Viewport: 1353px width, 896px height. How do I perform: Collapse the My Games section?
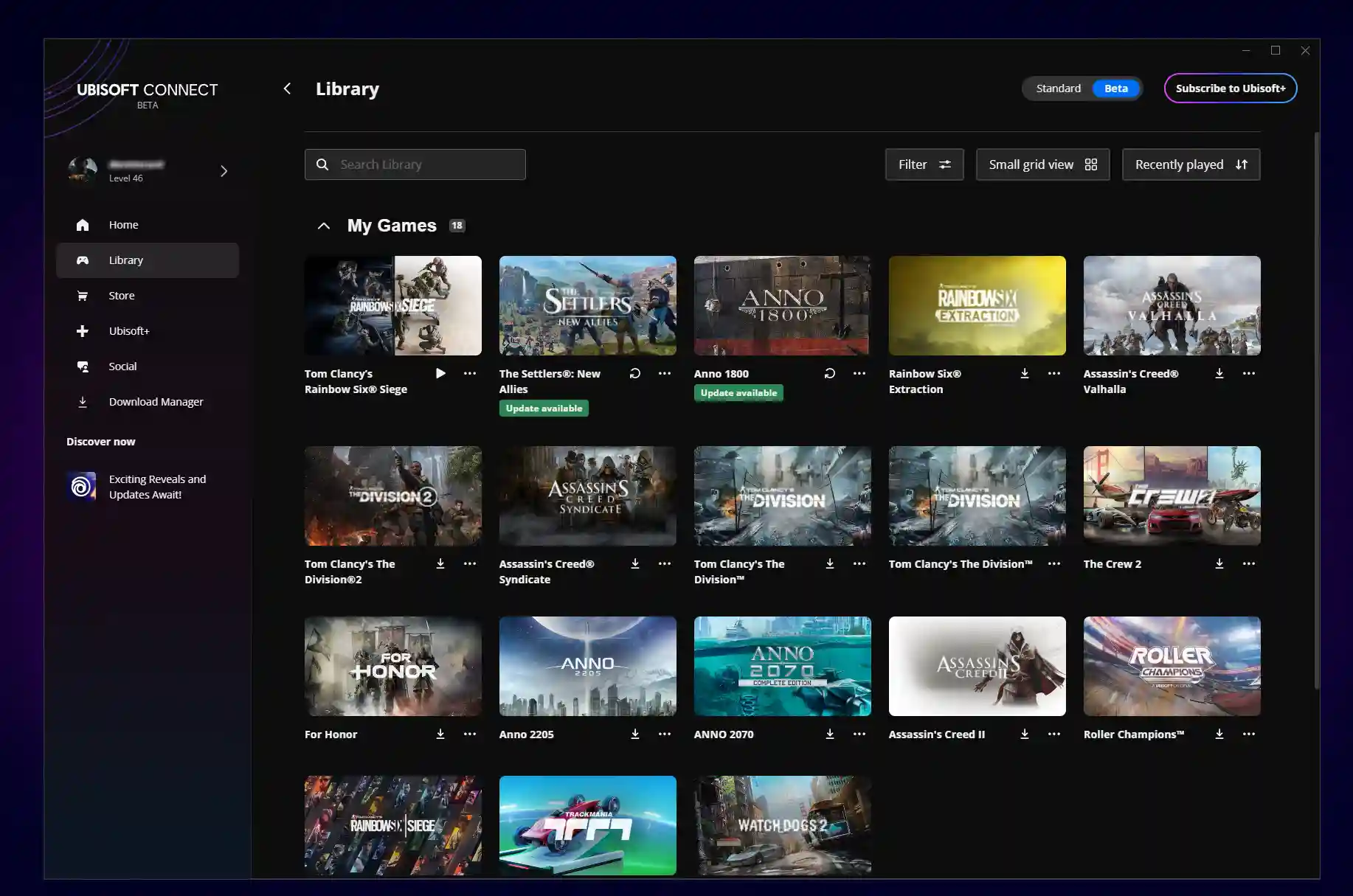click(x=323, y=226)
